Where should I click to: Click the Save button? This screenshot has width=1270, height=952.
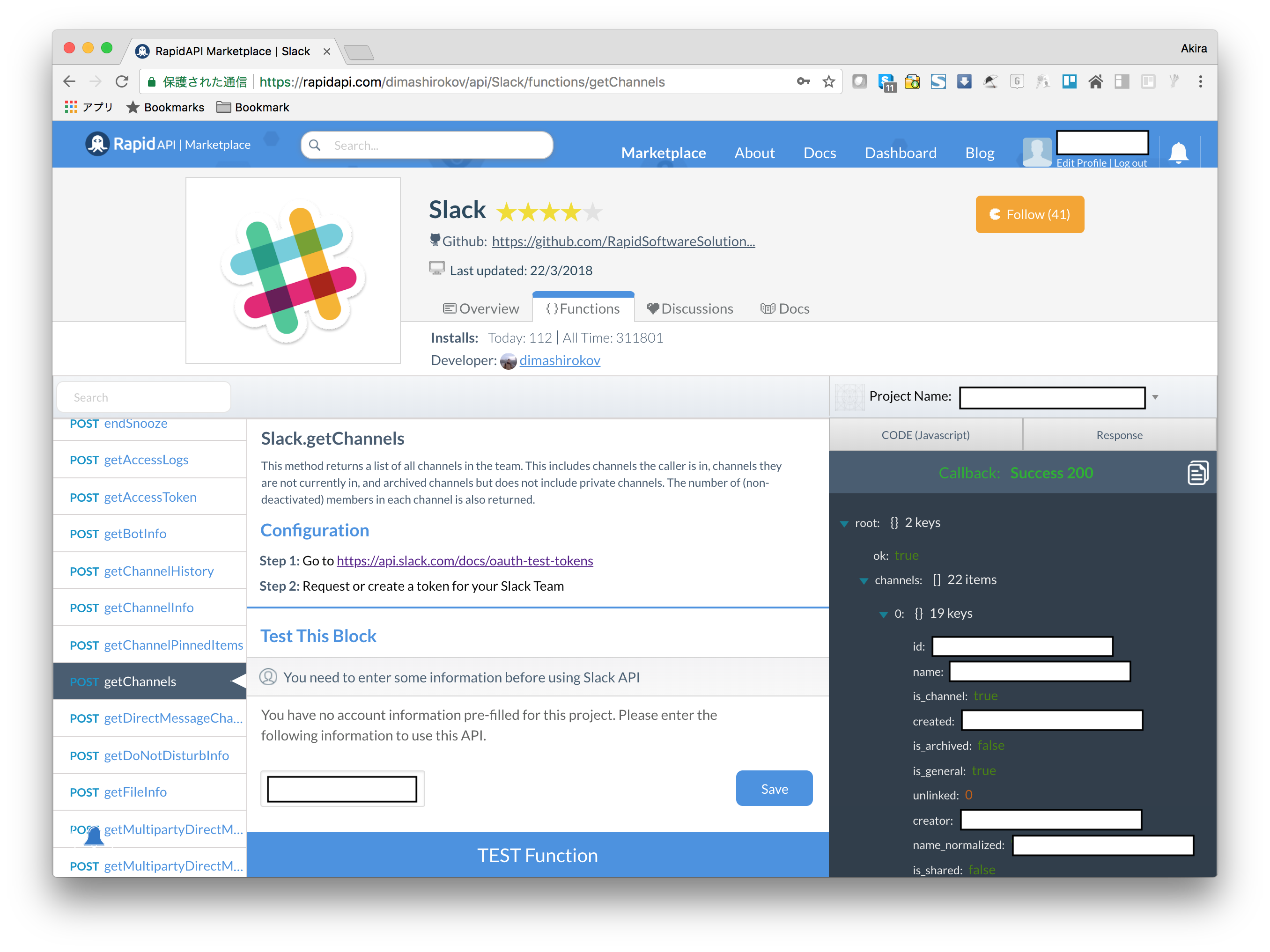[774, 789]
